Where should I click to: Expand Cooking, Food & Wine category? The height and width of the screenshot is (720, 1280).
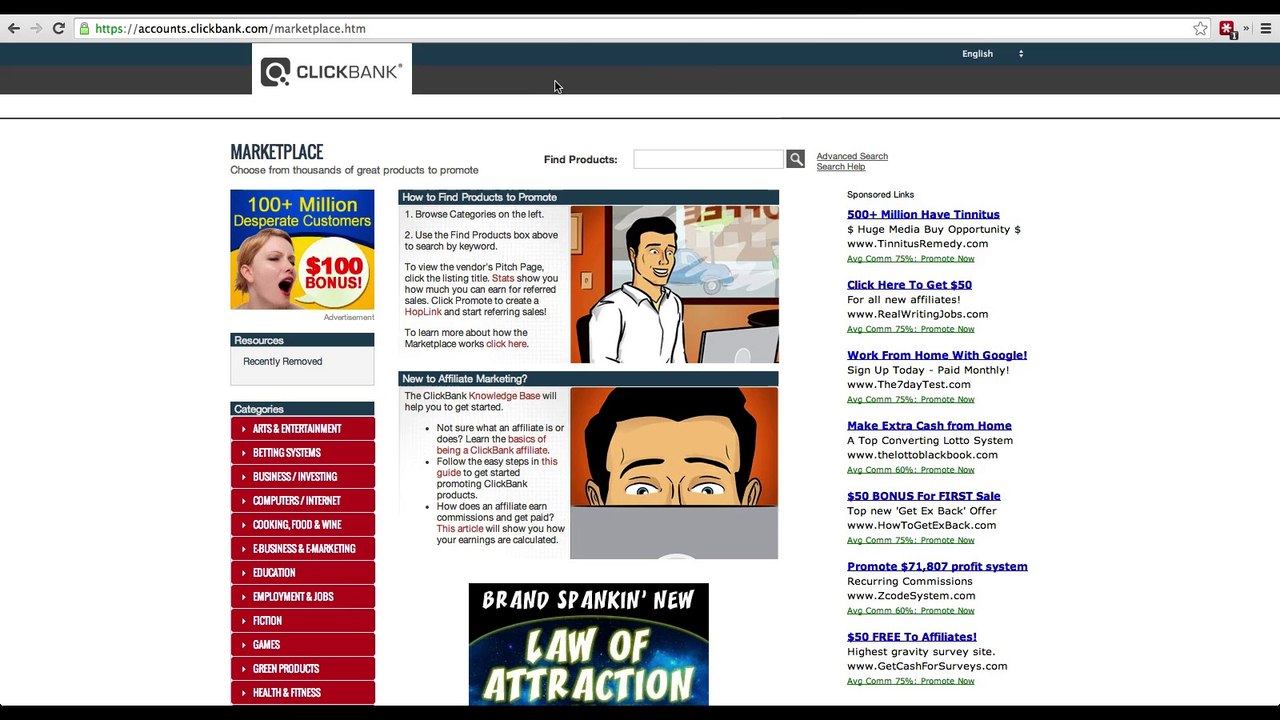pyautogui.click(x=302, y=524)
